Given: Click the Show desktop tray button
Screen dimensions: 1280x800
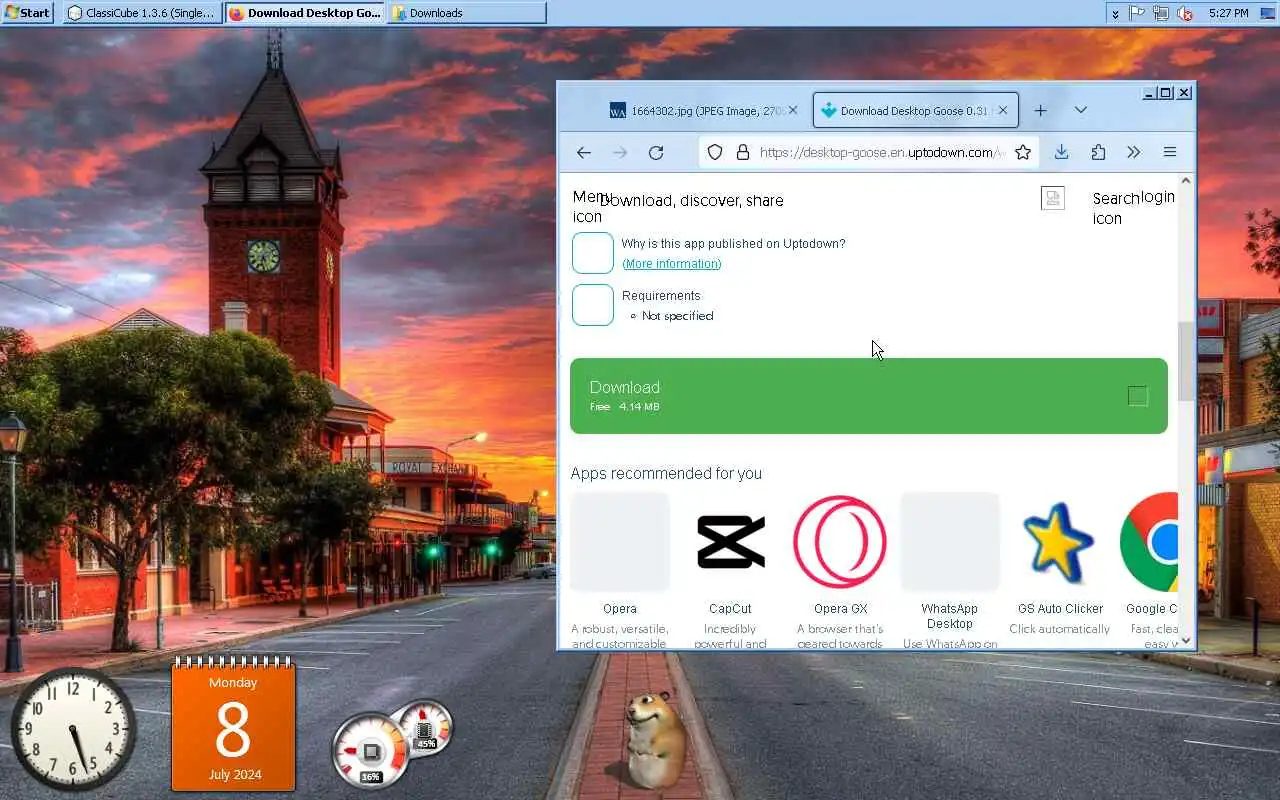Looking at the screenshot, I should [x=1268, y=13].
